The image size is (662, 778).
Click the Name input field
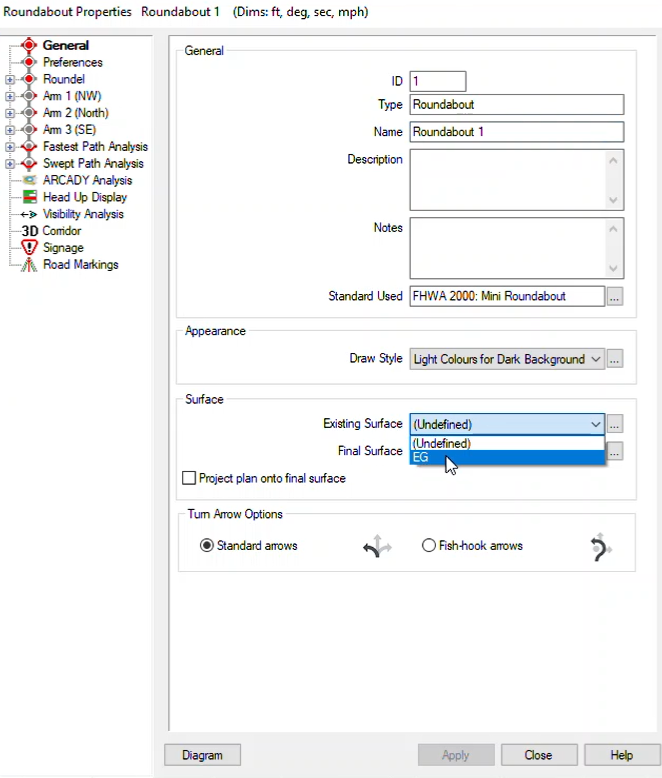[517, 132]
